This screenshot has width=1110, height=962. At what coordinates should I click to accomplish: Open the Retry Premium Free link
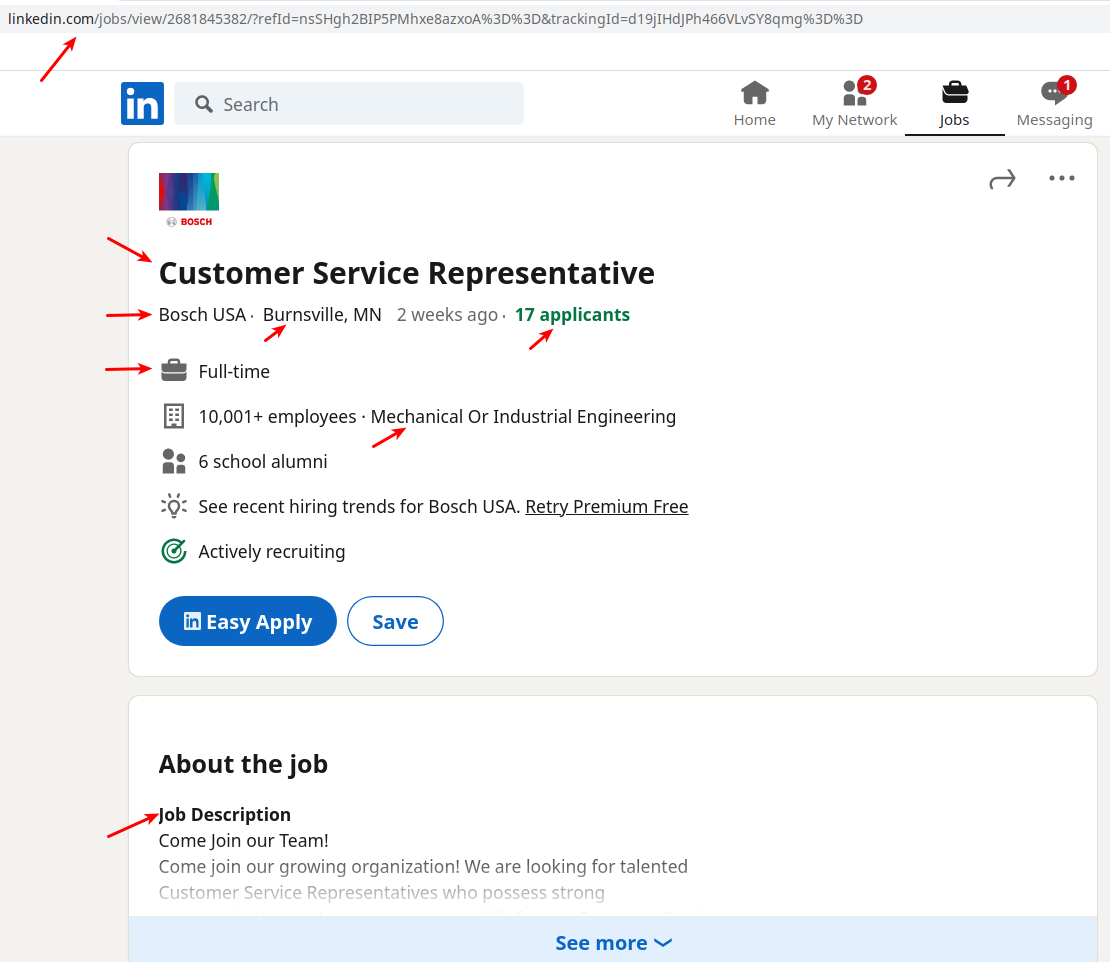(607, 507)
